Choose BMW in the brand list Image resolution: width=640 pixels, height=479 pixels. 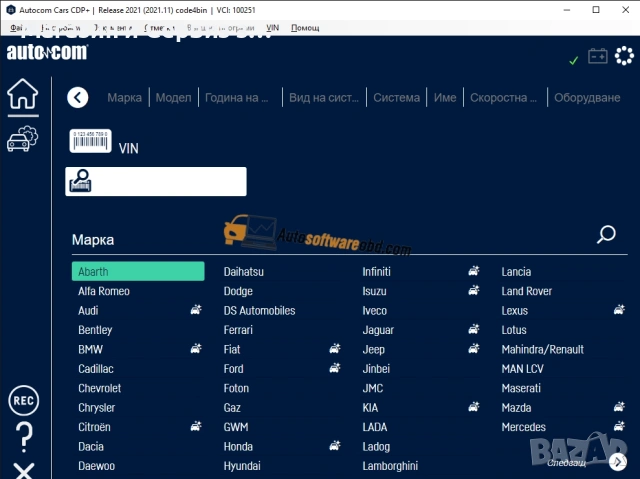(x=91, y=349)
